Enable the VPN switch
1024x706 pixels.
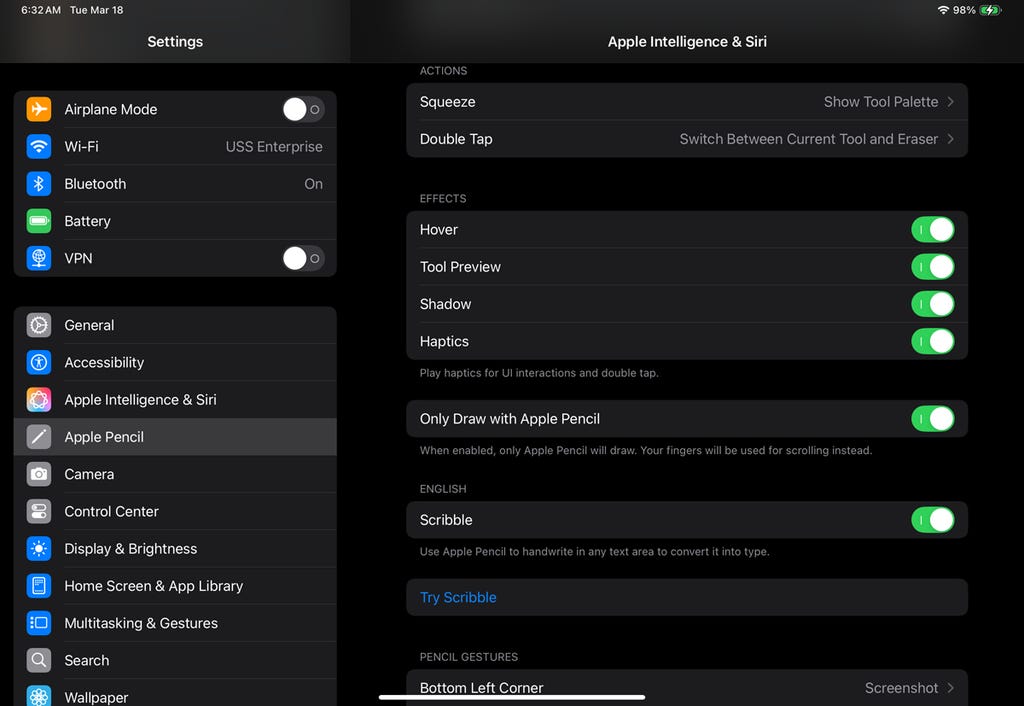pos(303,258)
